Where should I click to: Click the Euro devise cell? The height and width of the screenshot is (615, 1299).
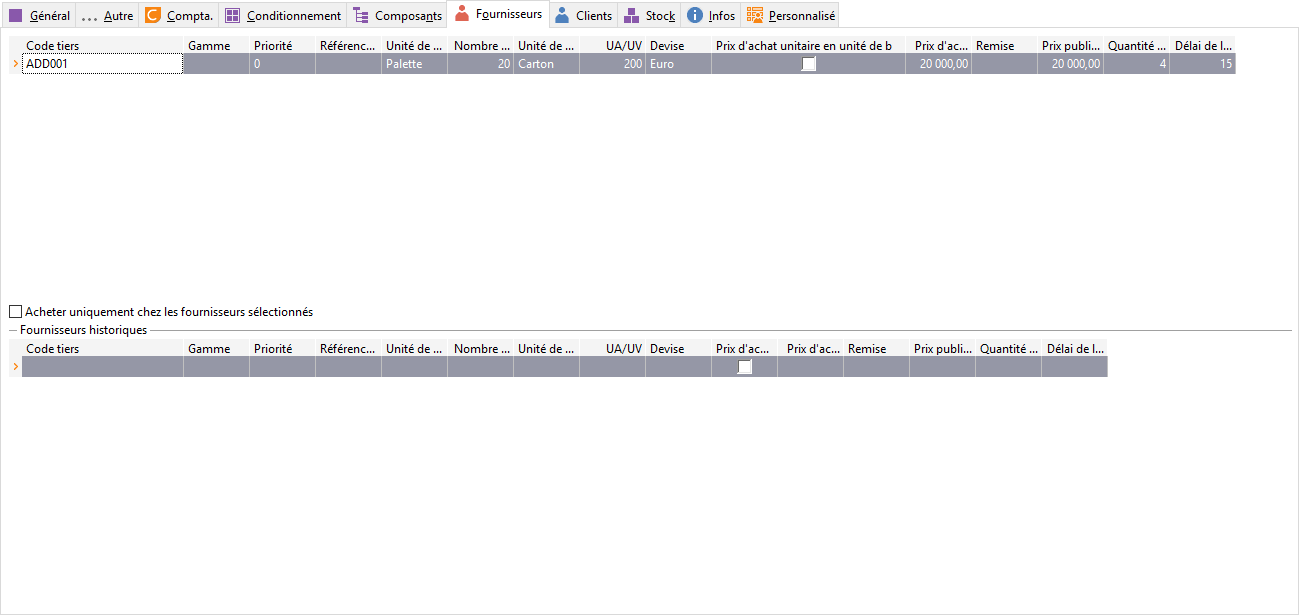tap(679, 64)
